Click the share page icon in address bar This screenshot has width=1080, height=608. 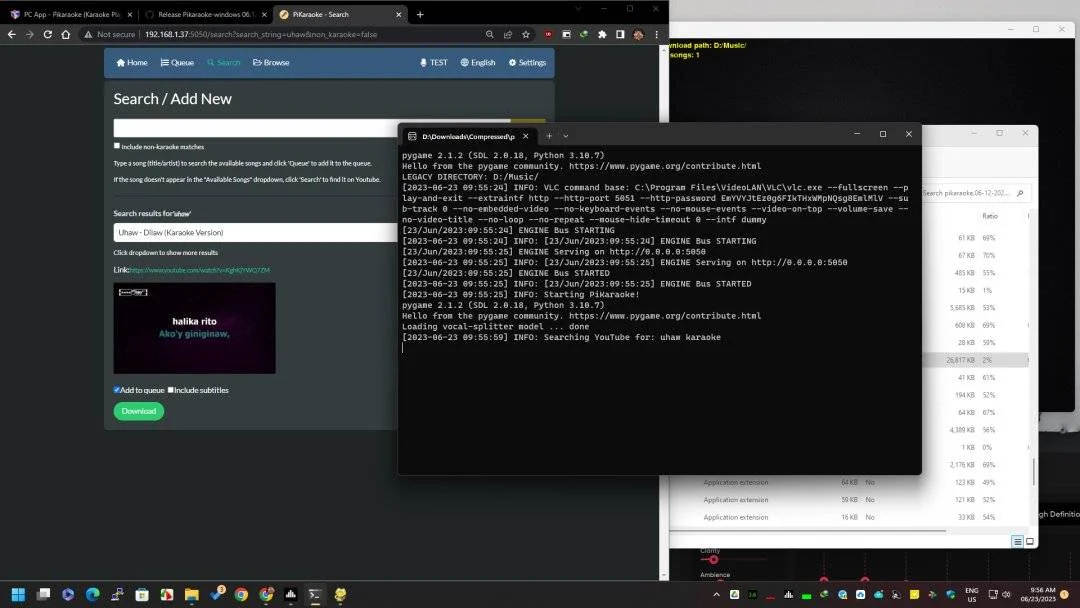point(508,34)
